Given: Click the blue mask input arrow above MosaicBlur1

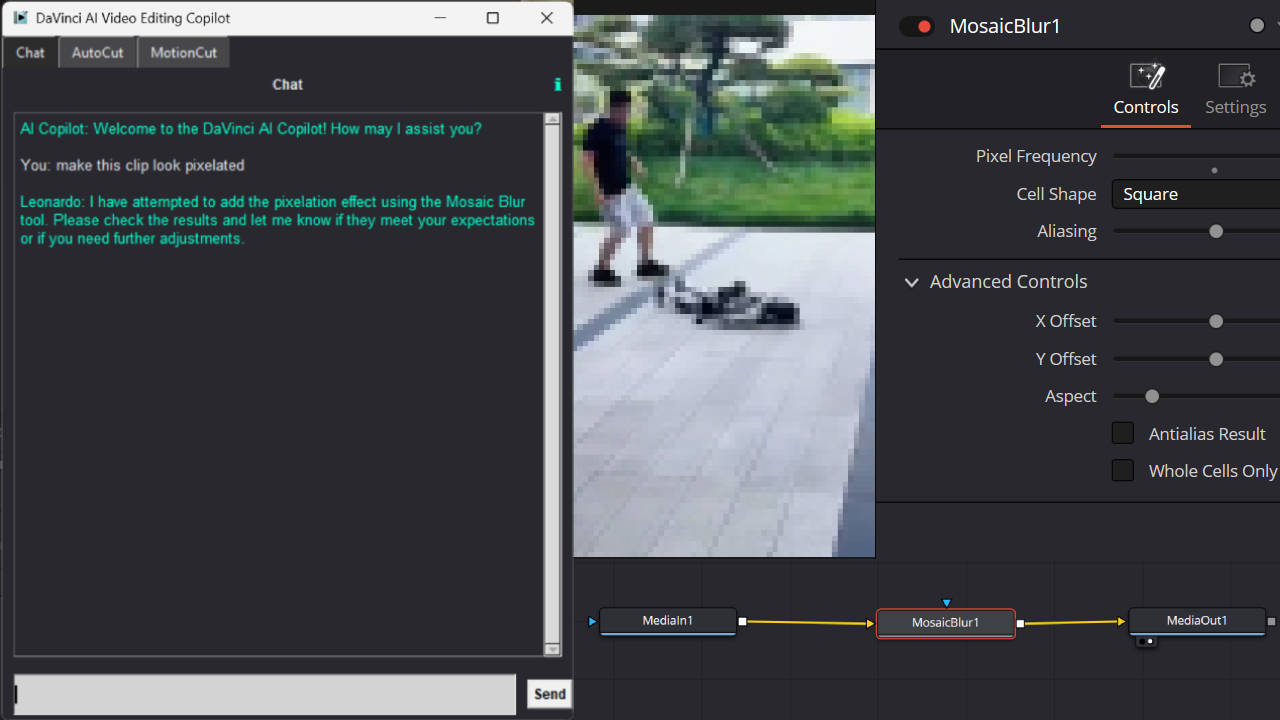Looking at the screenshot, I should pos(946,603).
